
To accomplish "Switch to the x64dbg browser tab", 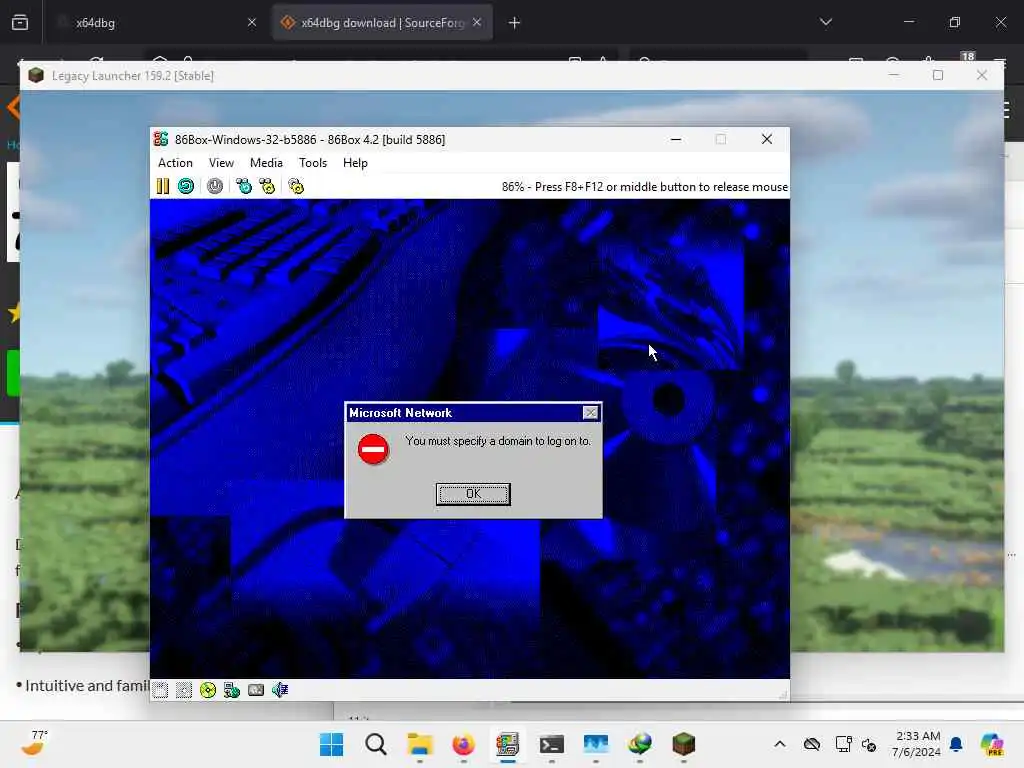I will pyautogui.click(x=157, y=23).
